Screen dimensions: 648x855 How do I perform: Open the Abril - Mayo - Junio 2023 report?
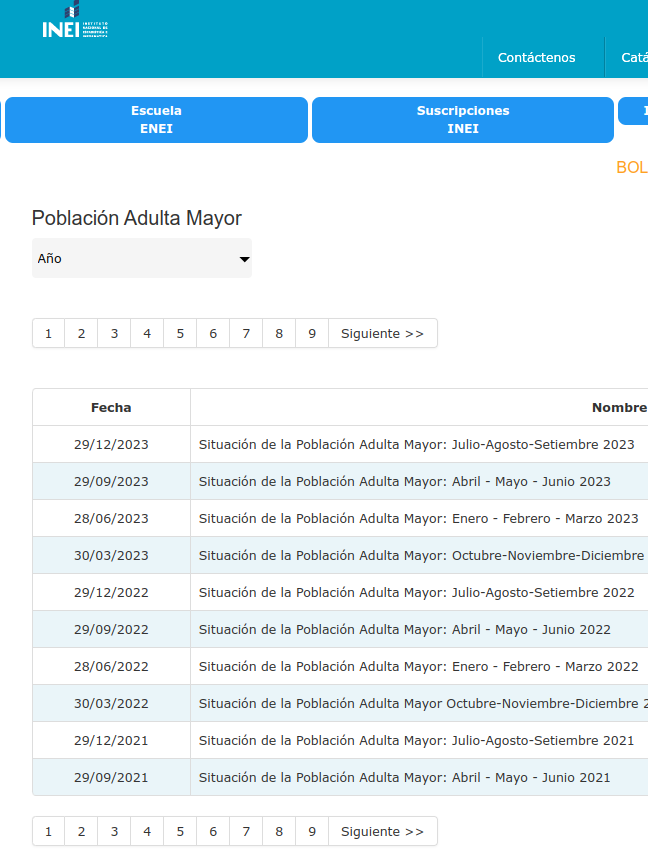click(404, 482)
